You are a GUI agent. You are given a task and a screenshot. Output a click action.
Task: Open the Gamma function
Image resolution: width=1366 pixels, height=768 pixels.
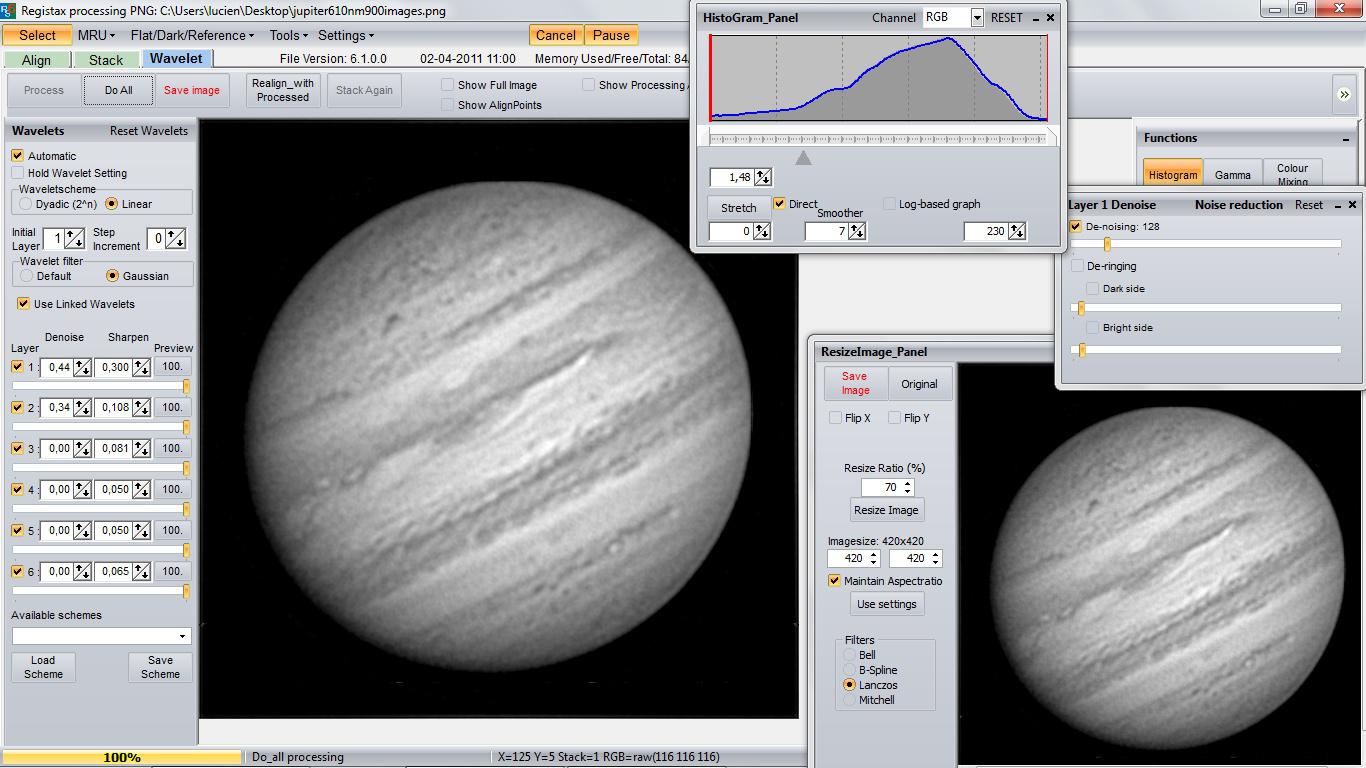pos(1232,175)
